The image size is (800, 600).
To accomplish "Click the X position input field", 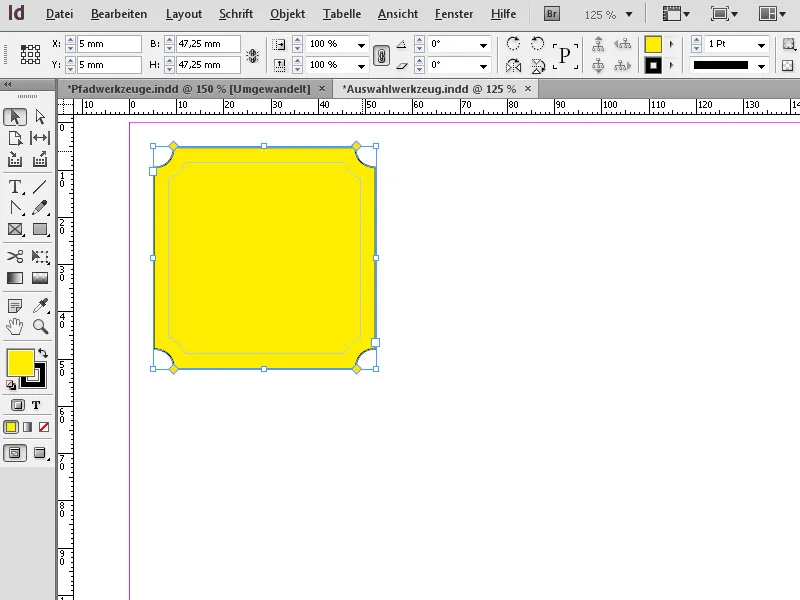I will click(x=109, y=44).
